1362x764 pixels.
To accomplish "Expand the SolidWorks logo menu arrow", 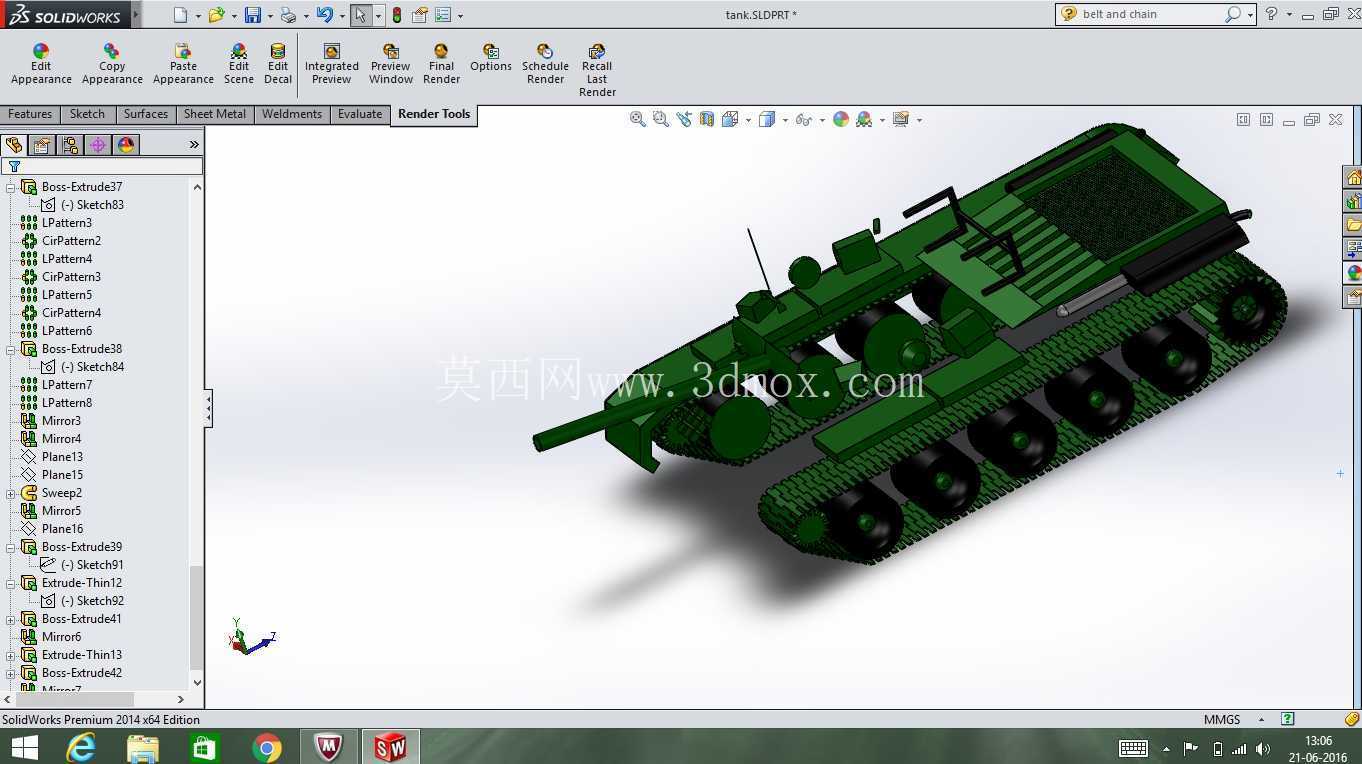I will [x=136, y=15].
